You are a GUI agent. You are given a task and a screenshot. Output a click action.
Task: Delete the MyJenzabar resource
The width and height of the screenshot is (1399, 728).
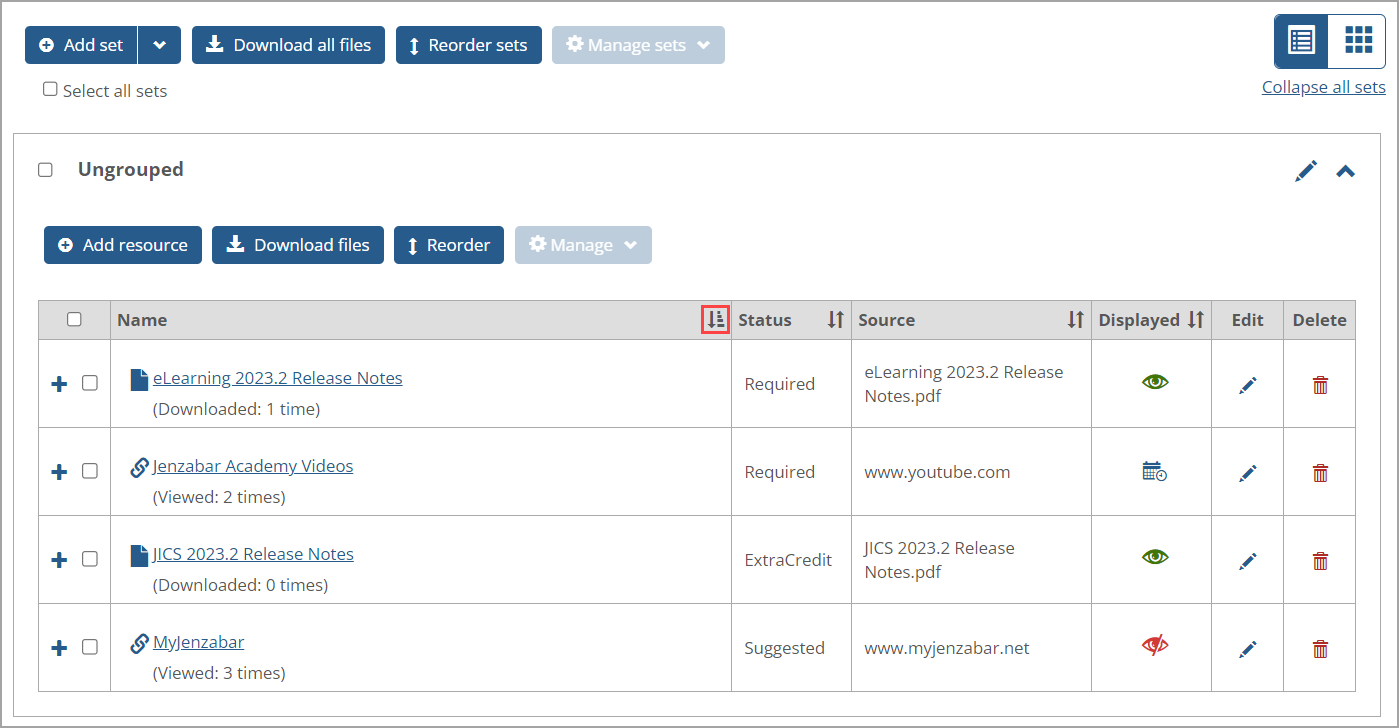pos(1320,648)
